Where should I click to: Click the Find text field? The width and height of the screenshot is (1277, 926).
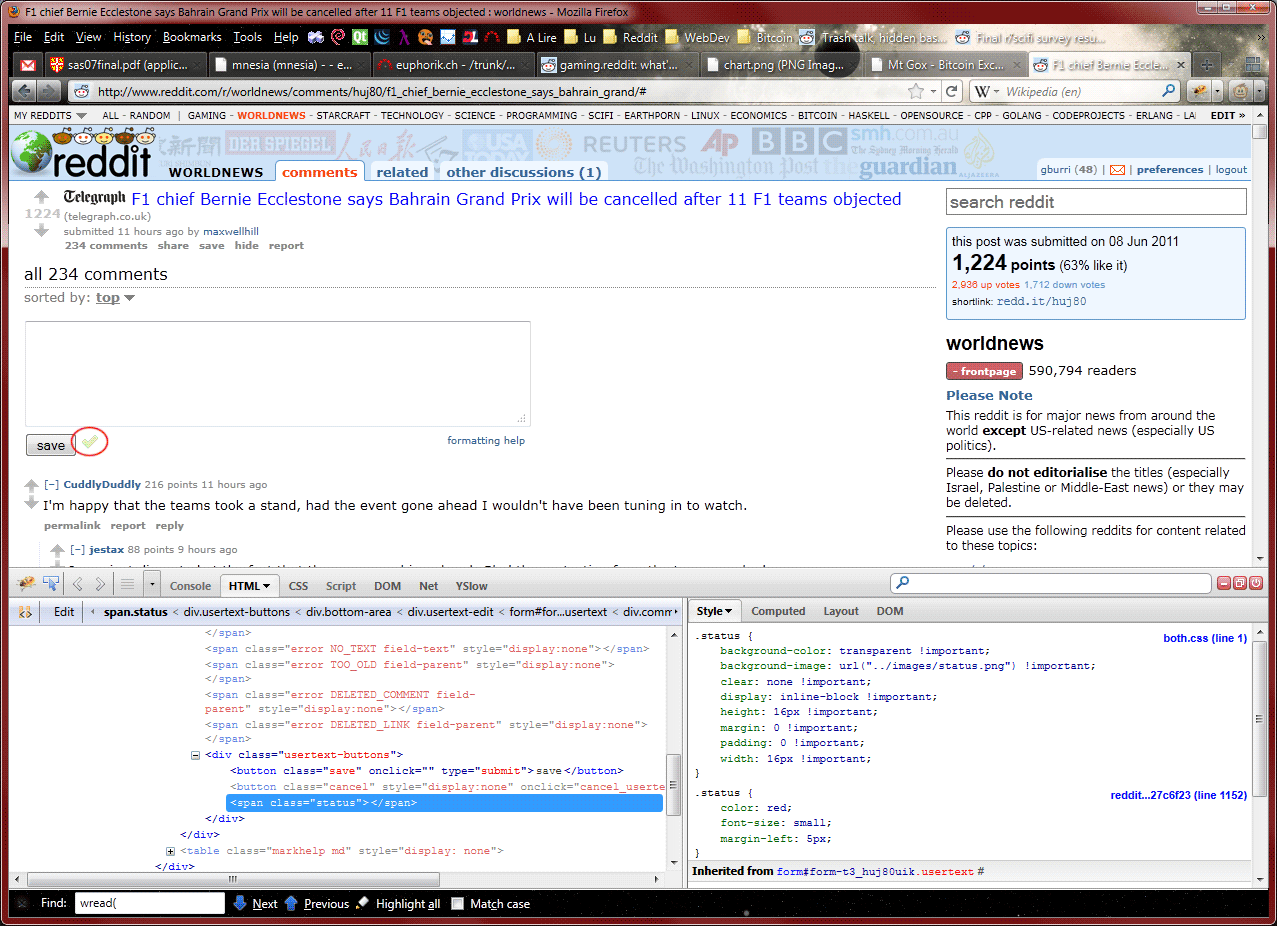tap(149, 903)
